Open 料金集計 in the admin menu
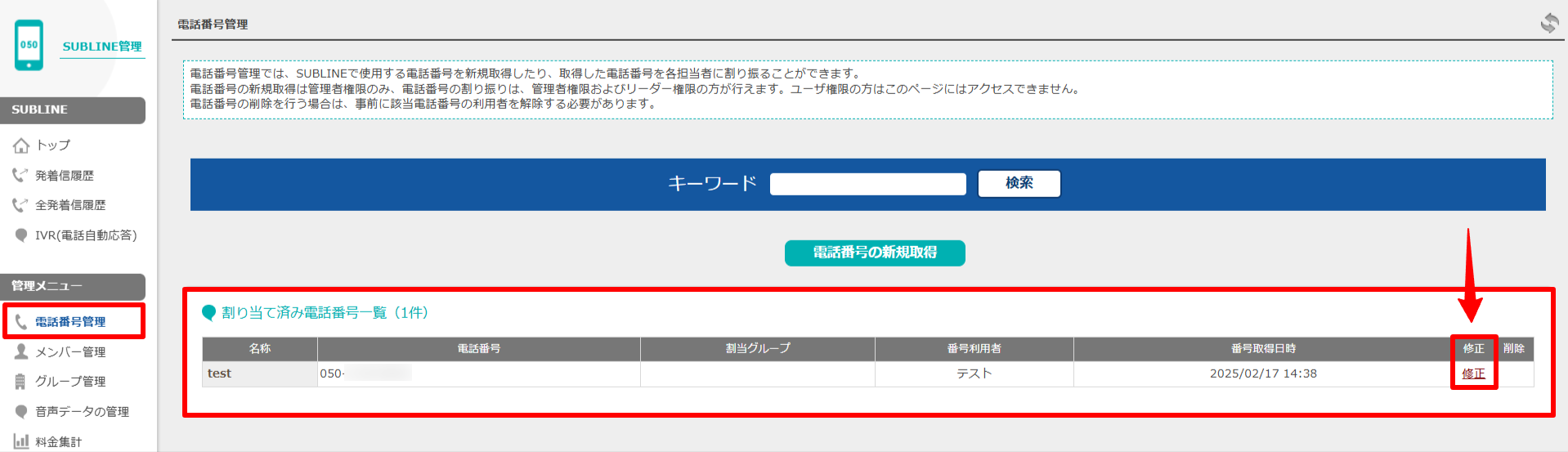 coord(58,442)
